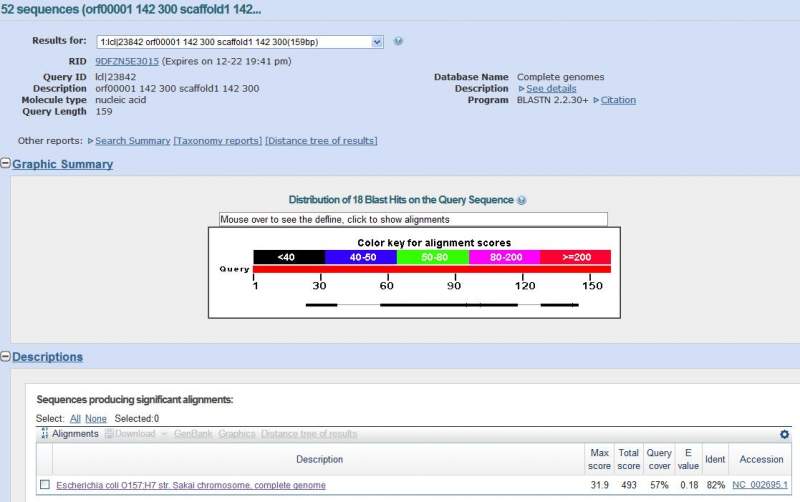This screenshot has width=800, height=502.
Task: Collapse Descriptions section with minus icon
Action: [5, 357]
